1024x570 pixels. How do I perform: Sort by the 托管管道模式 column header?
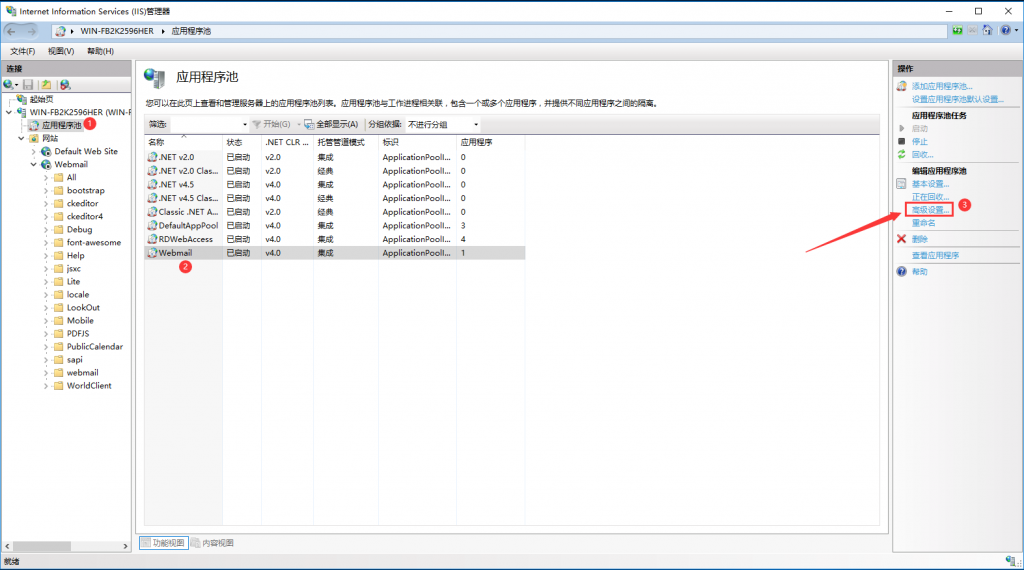(345, 142)
